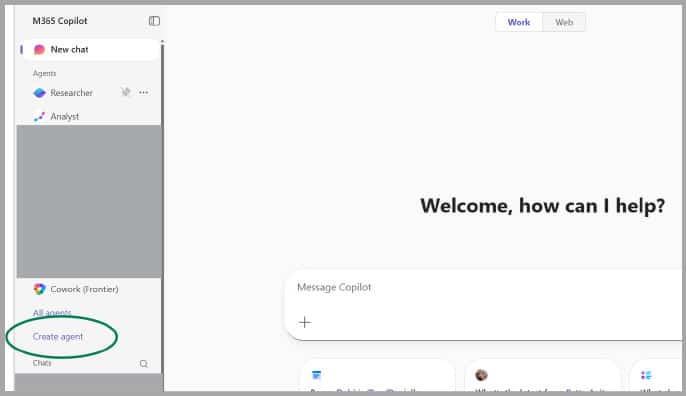
Task: Open the suggestion card with document icon
Action: click(378, 375)
